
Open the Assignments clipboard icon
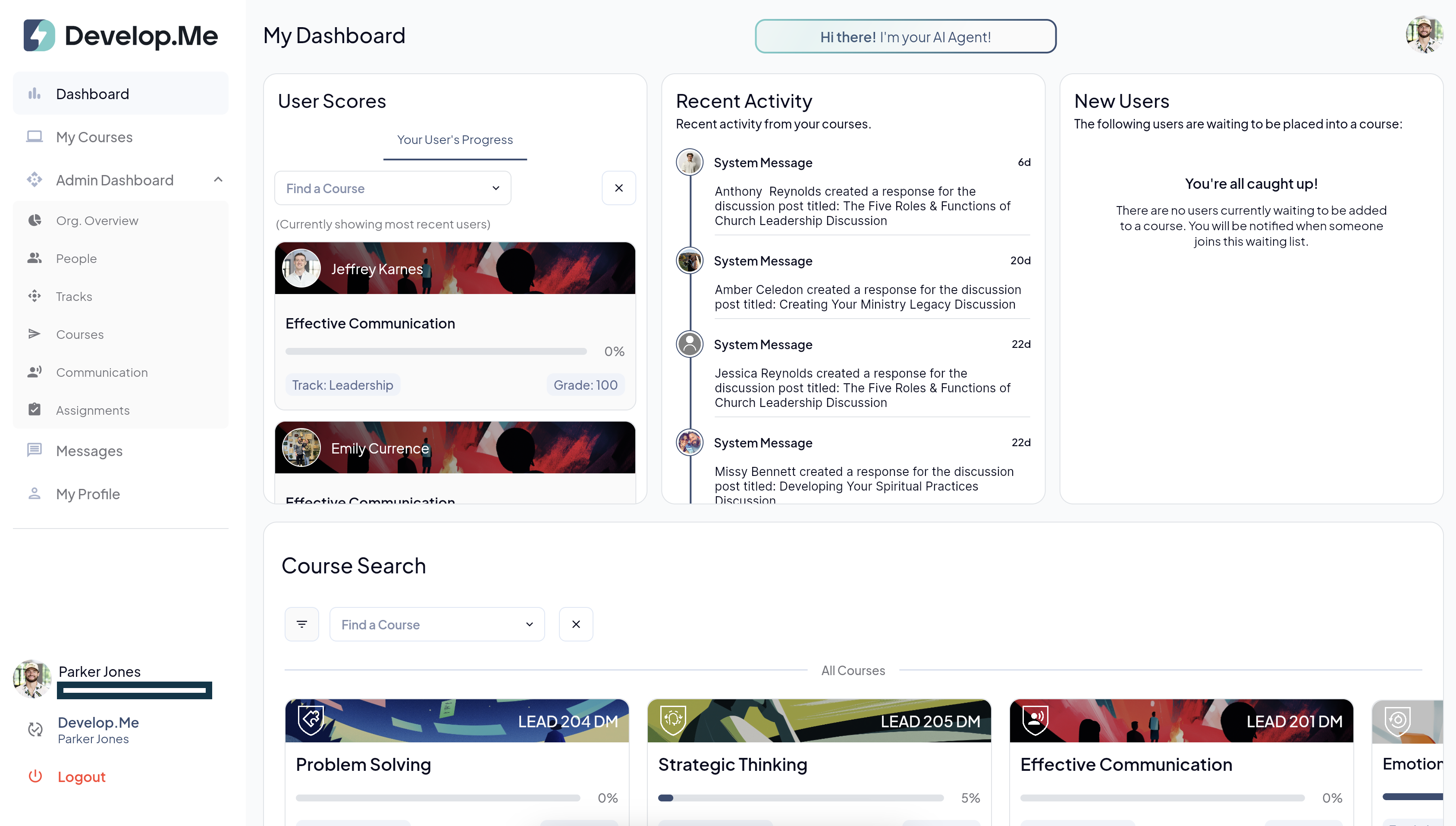(x=35, y=410)
